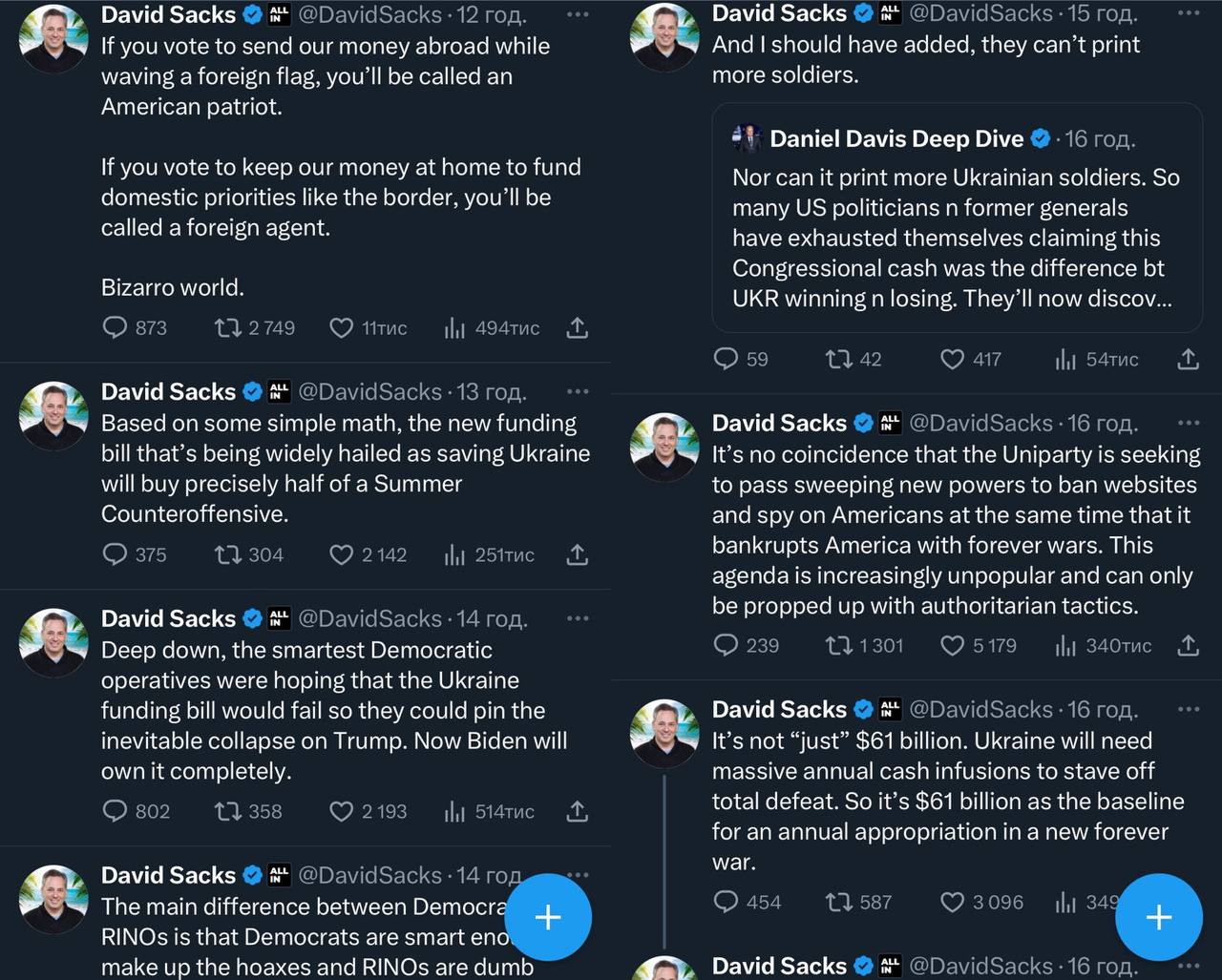1222x980 pixels.
Task: Open more options on the Uniparty tweet
Action: [x=1189, y=423]
